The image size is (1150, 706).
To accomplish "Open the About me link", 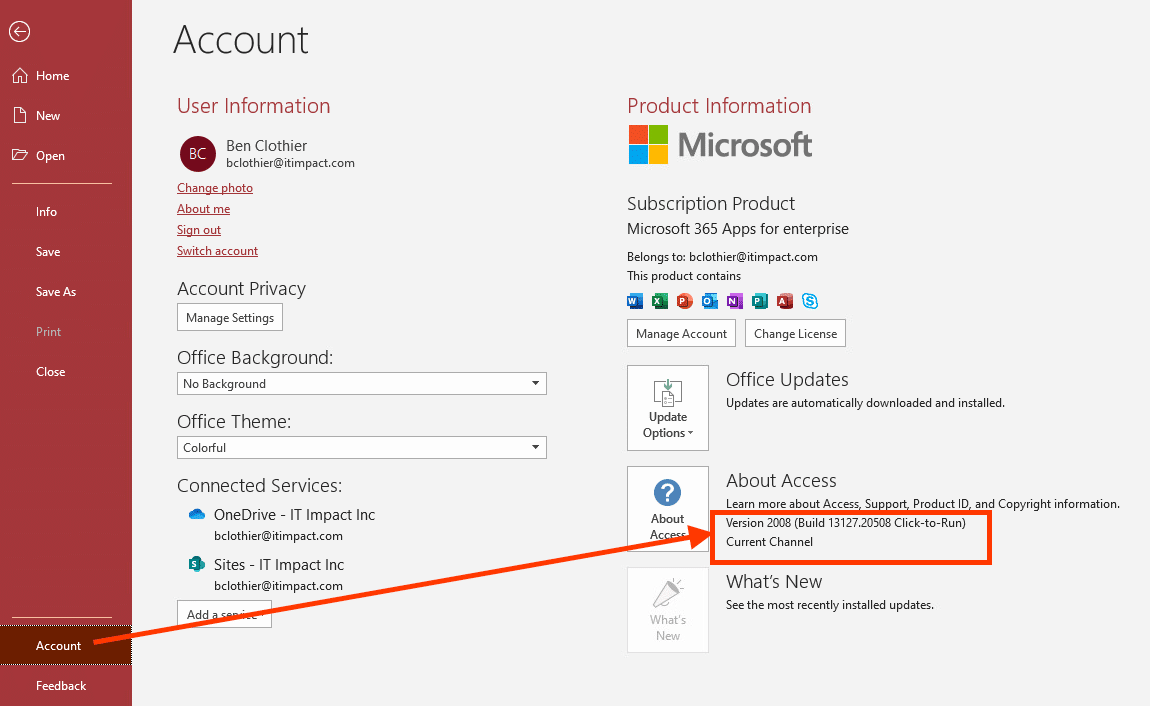I will pos(203,209).
